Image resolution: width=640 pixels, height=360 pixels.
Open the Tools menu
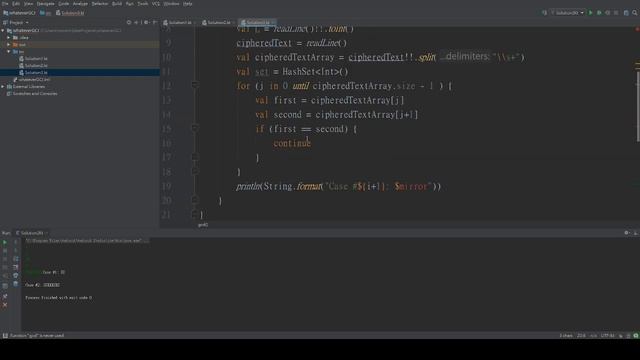[142, 4]
